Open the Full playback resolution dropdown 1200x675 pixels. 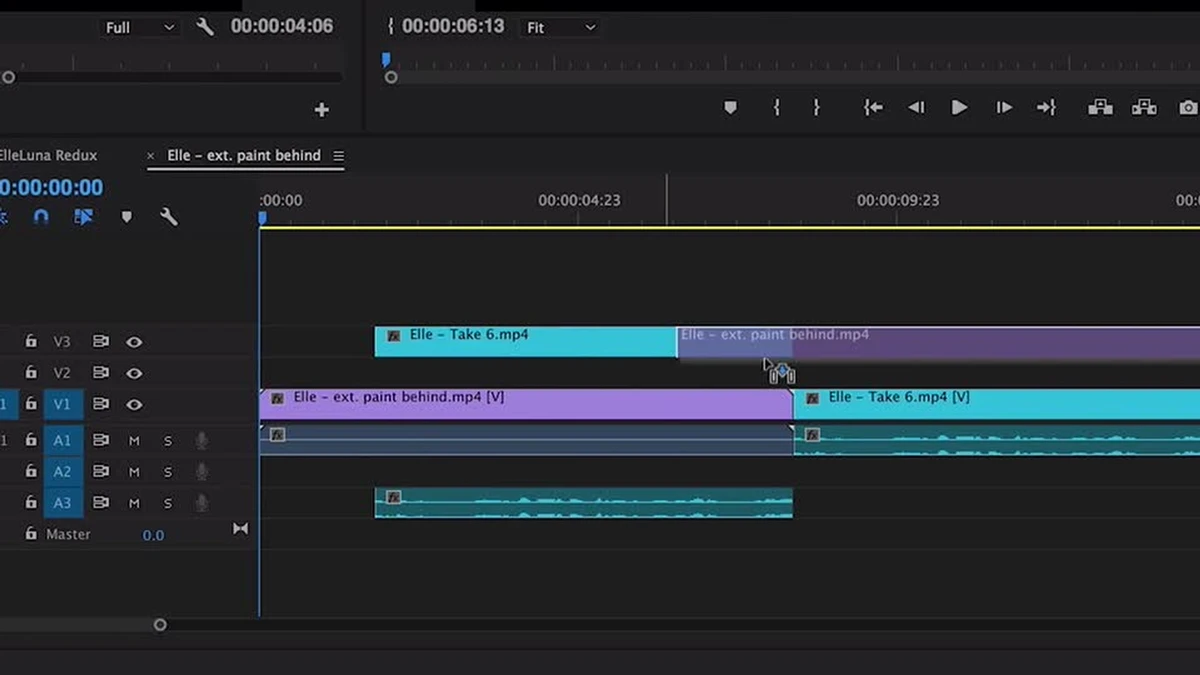point(140,28)
